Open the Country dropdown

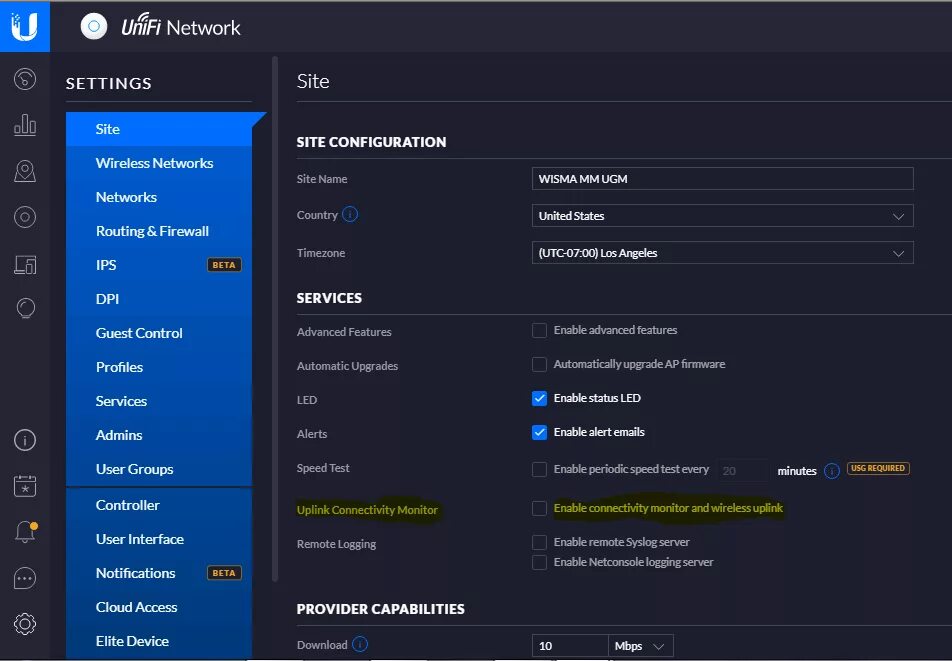tap(723, 216)
